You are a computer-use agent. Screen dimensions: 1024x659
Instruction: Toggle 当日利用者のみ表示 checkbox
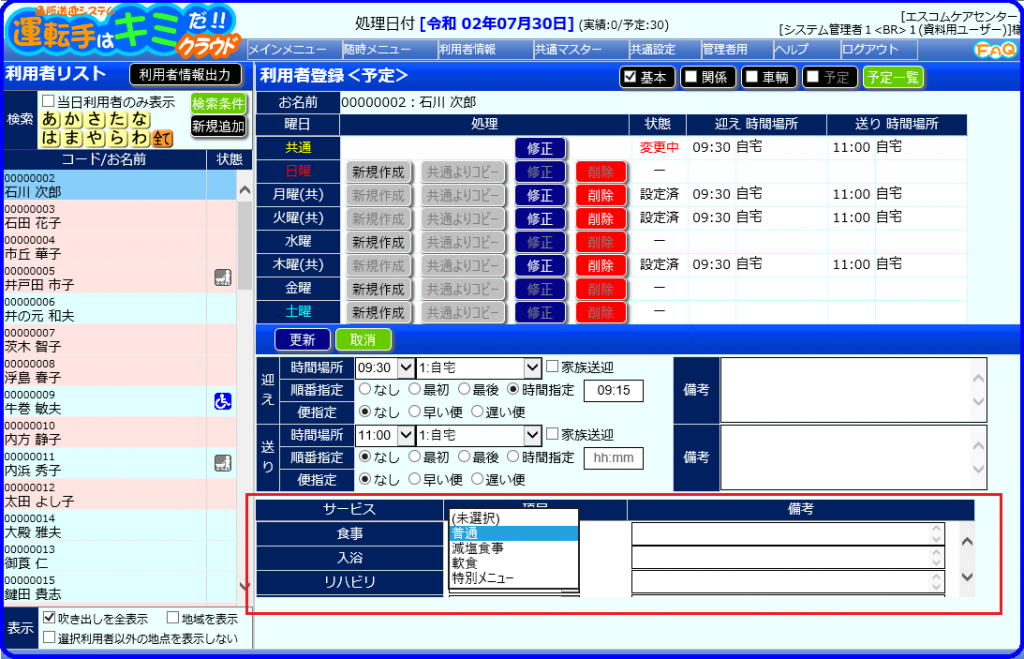(48, 102)
